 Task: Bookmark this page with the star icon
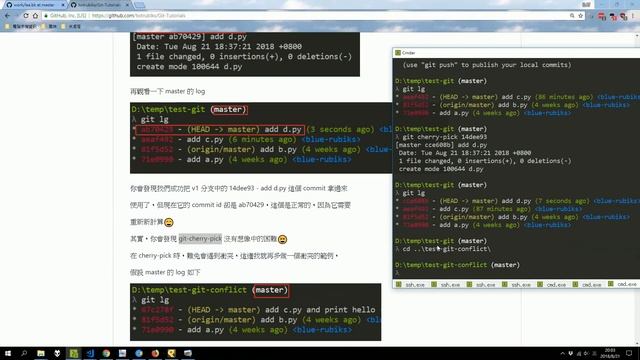pos(580,16)
